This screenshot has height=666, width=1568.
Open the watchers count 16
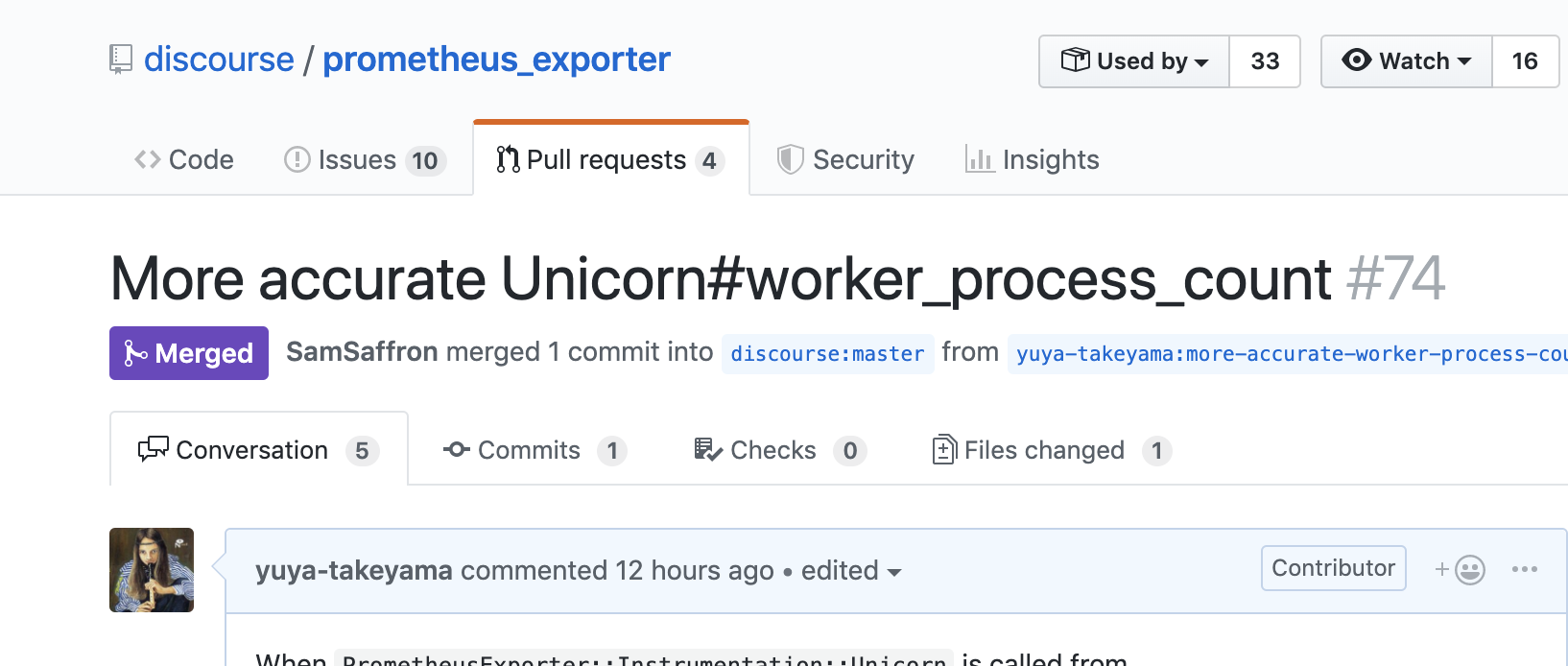coord(1525,61)
